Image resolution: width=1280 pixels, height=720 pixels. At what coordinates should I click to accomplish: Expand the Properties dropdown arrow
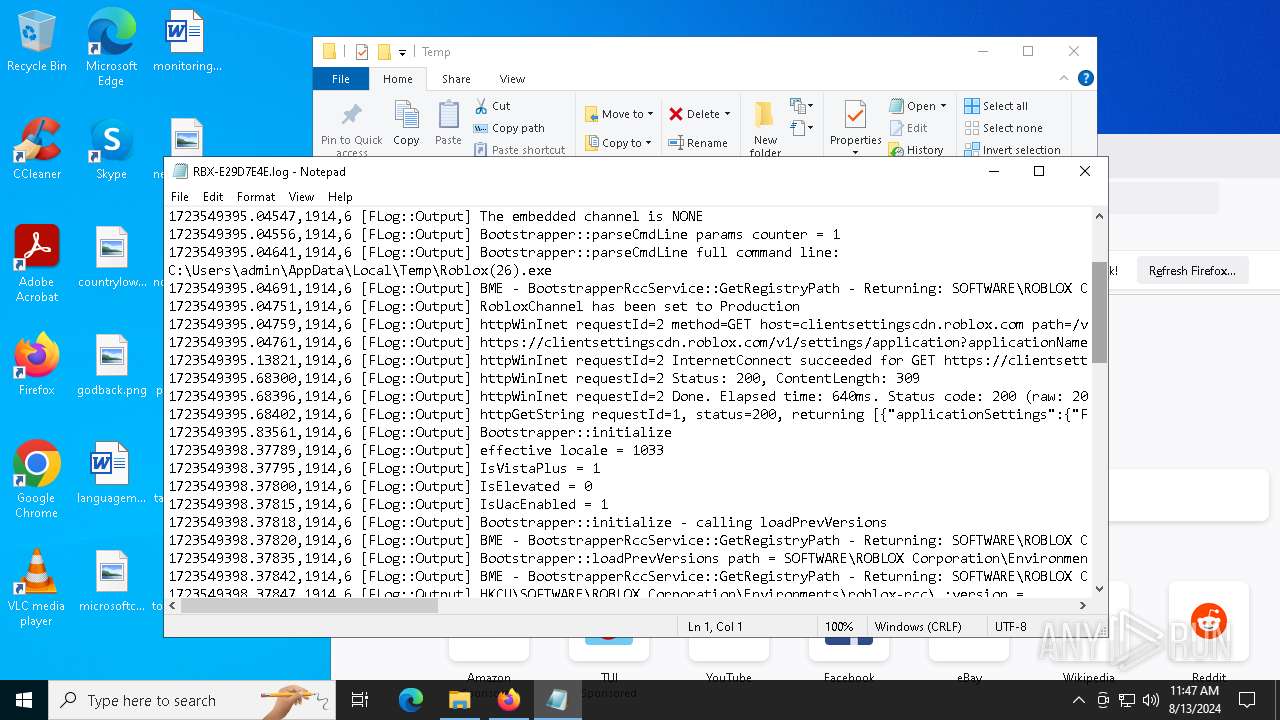click(855, 152)
